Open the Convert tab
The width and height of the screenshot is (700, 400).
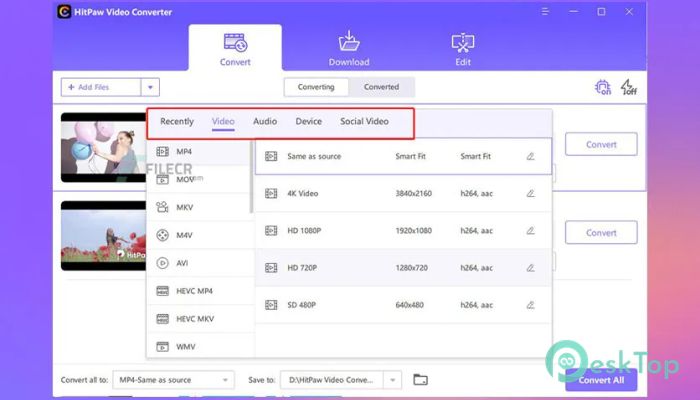click(235, 49)
